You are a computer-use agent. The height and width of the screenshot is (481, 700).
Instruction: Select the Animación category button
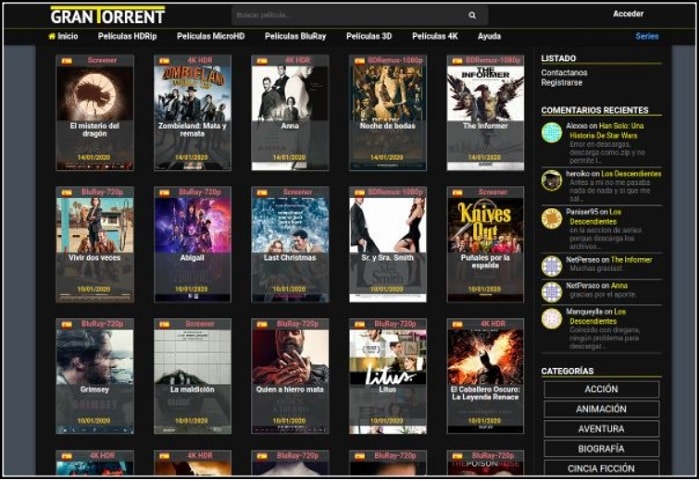(x=601, y=409)
